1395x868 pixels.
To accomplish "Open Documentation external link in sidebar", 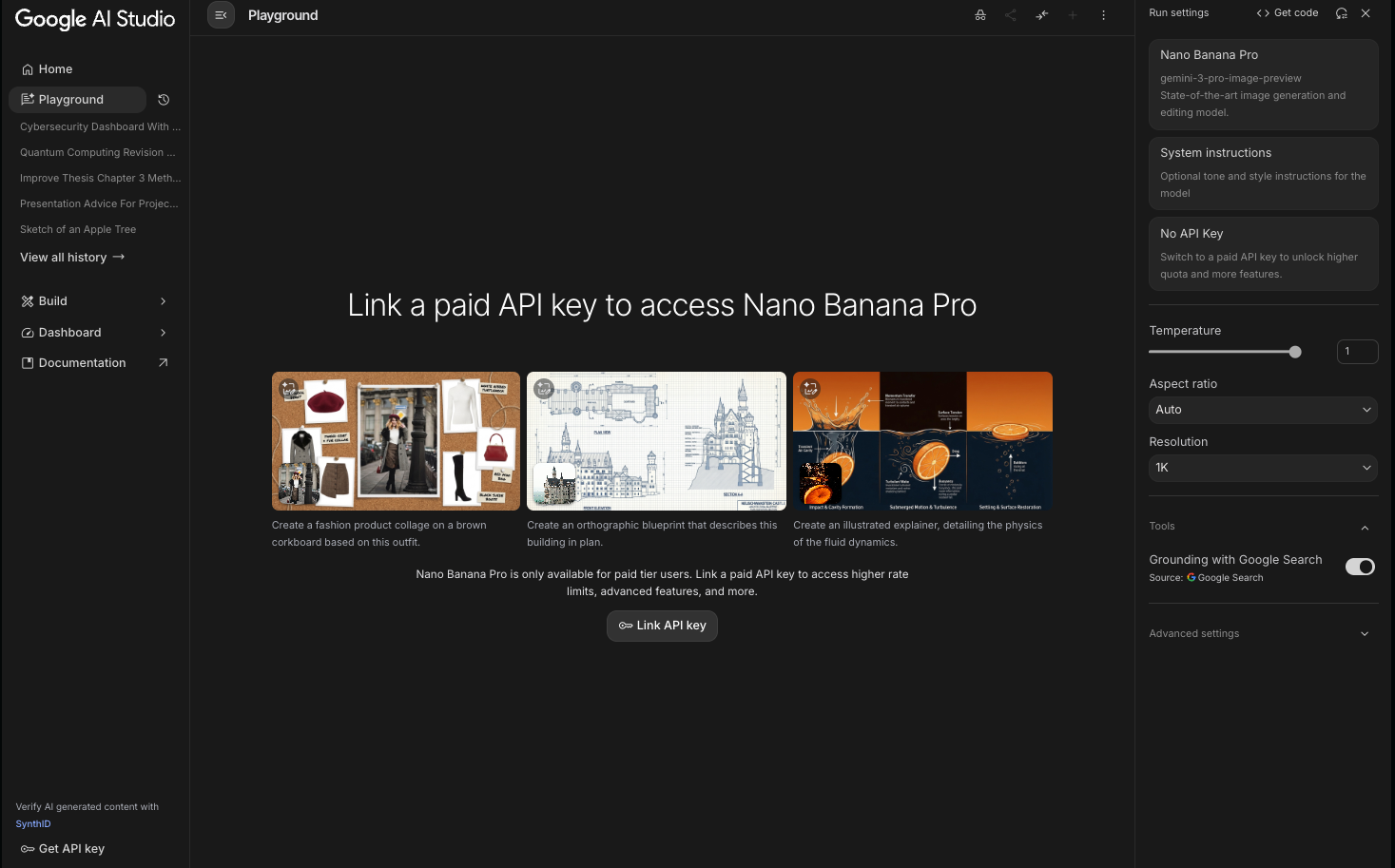I will pos(94,363).
